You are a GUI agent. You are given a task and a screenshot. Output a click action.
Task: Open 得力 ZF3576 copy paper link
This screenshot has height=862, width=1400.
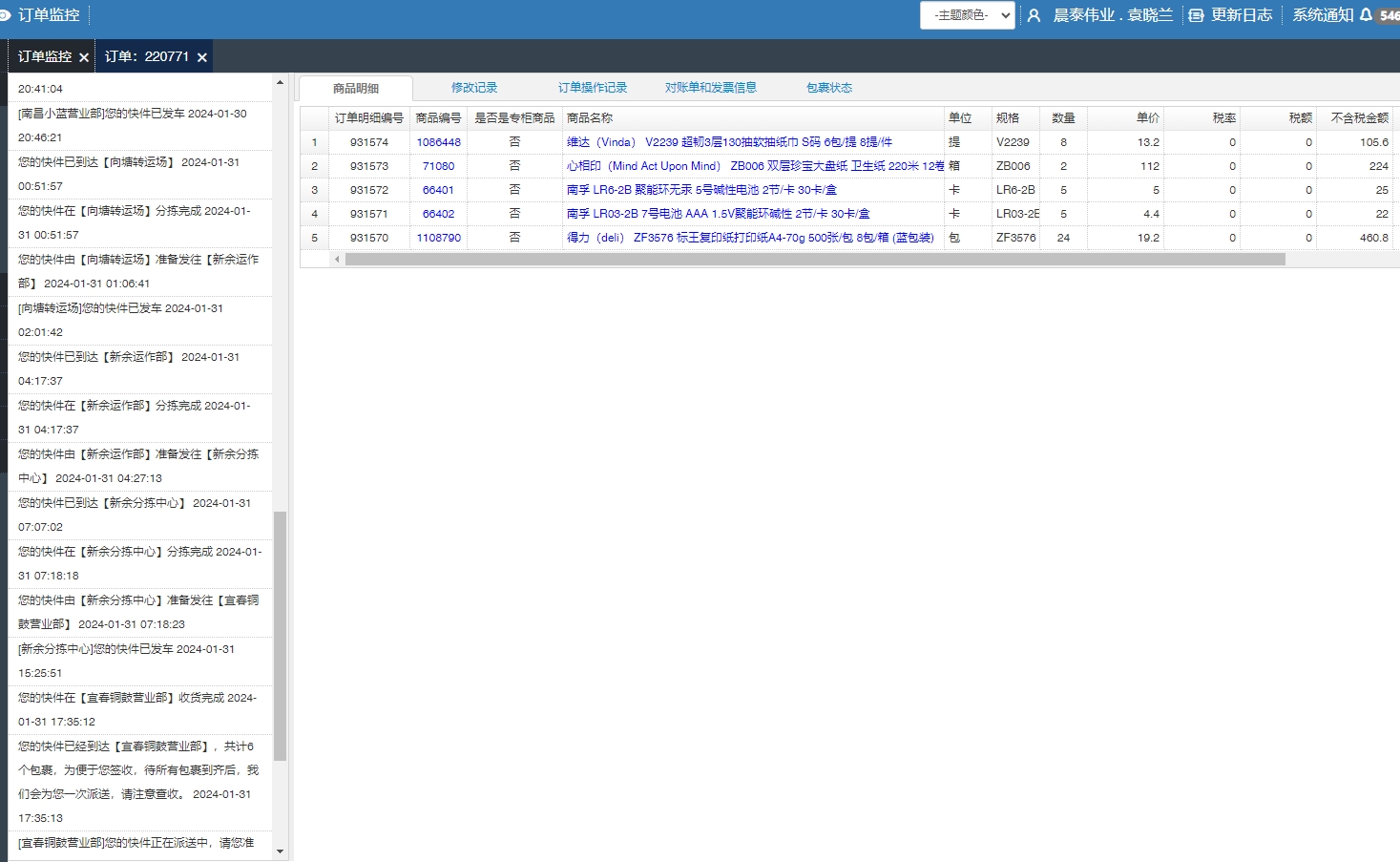click(750, 238)
